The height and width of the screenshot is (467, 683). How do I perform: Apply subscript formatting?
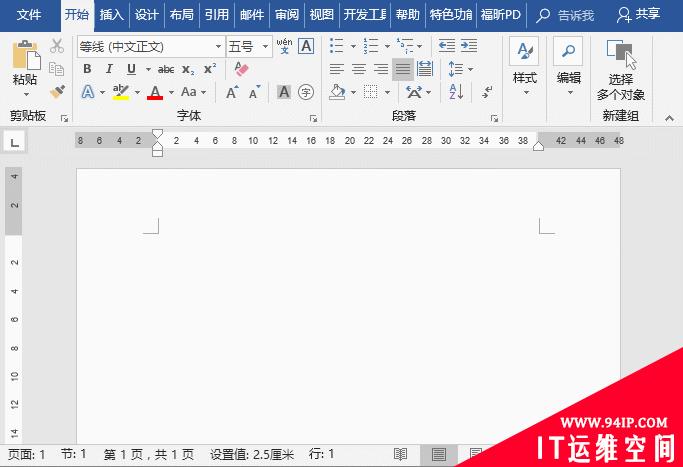[x=188, y=69]
